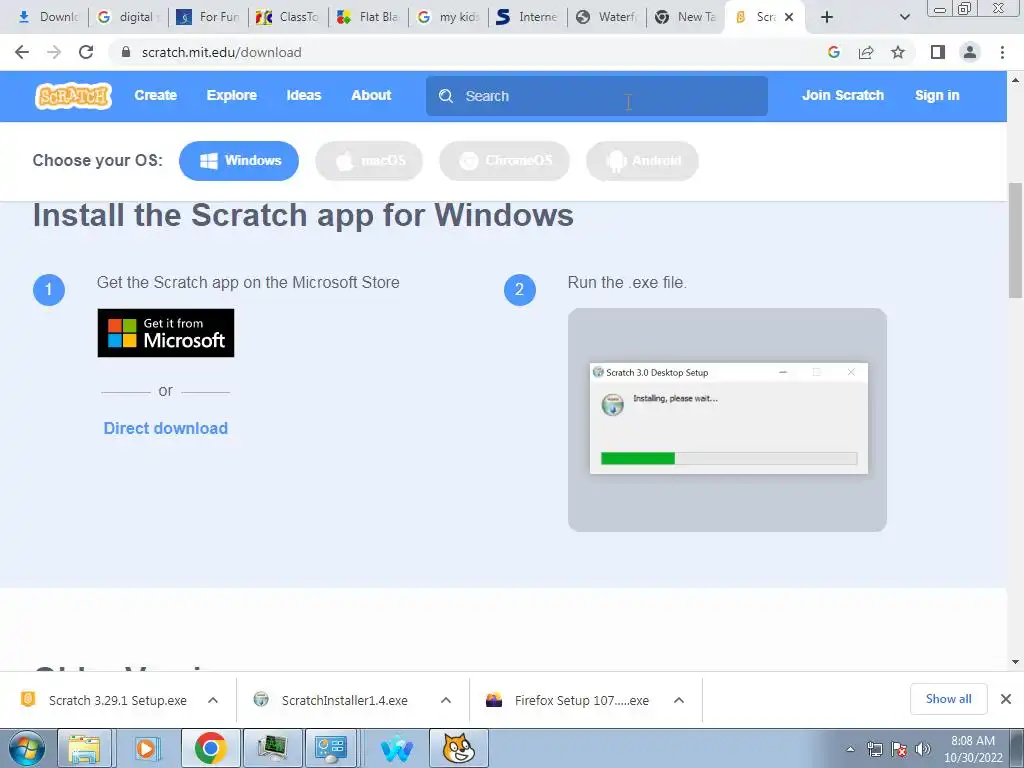Bookmark this page with the star icon
Viewport: 1024px width, 768px height.
tap(898, 52)
